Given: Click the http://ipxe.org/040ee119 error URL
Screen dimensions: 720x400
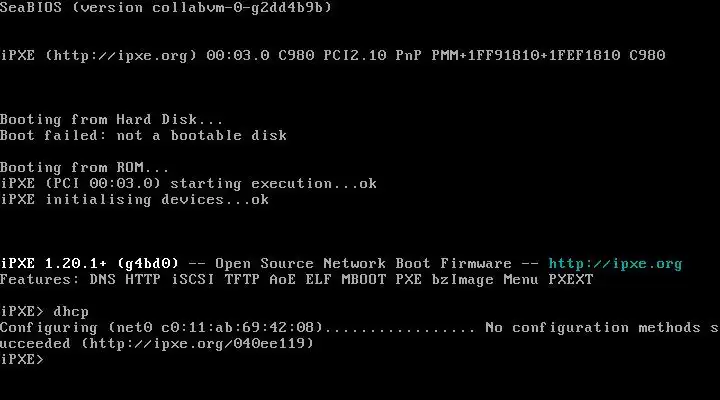Looking at the screenshot, I should pyautogui.click(x=197, y=344).
